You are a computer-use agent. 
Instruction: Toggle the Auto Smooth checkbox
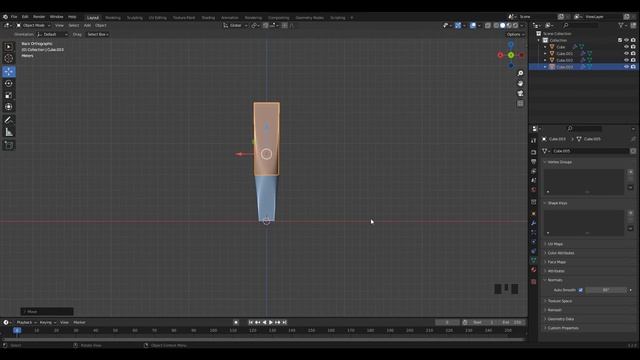pos(580,290)
